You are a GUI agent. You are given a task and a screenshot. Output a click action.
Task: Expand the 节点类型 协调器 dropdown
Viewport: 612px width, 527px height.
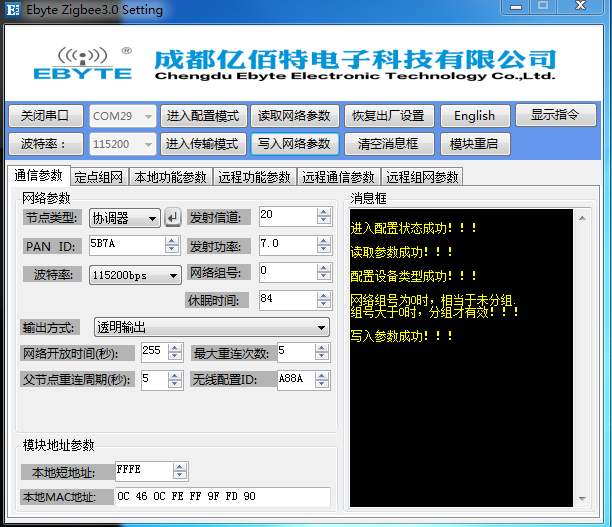(152, 218)
